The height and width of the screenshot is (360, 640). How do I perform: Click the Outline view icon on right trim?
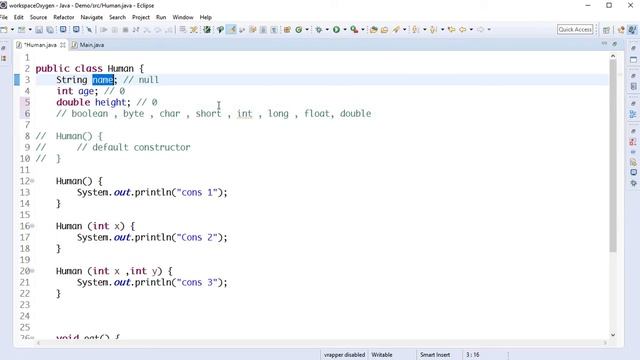click(633, 114)
